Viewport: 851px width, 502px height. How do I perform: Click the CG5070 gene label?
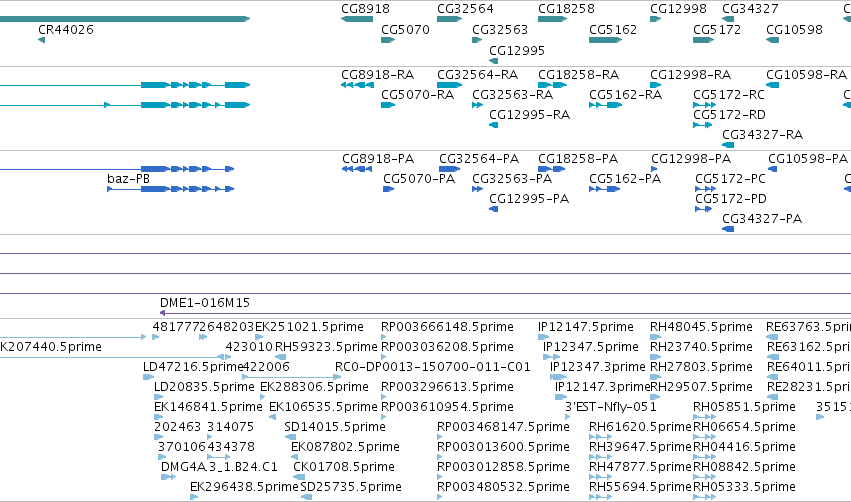(405, 30)
